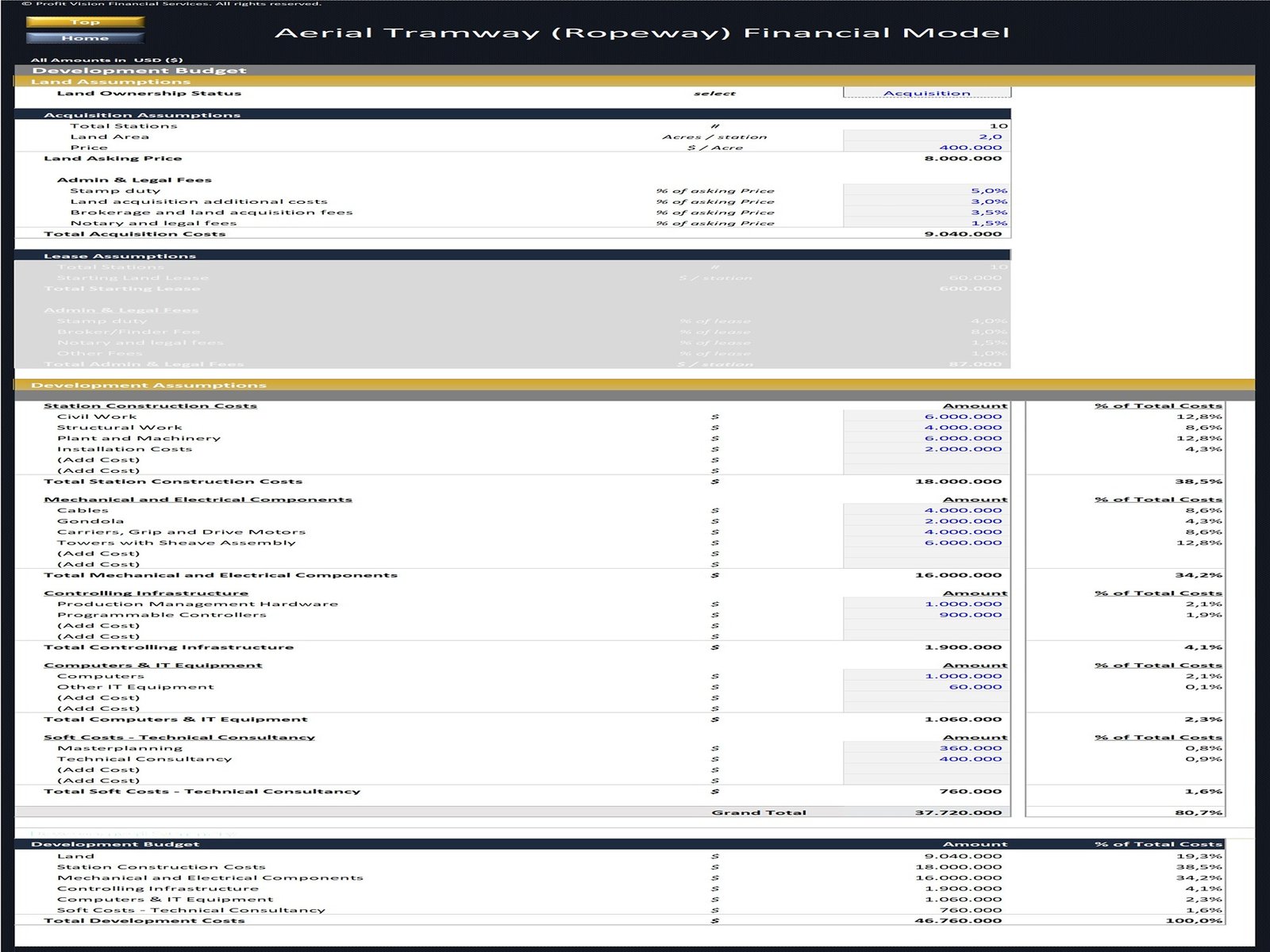
Task: Click the Civil Work amount cell
Action: pyautogui.click(x=926, y=416)
